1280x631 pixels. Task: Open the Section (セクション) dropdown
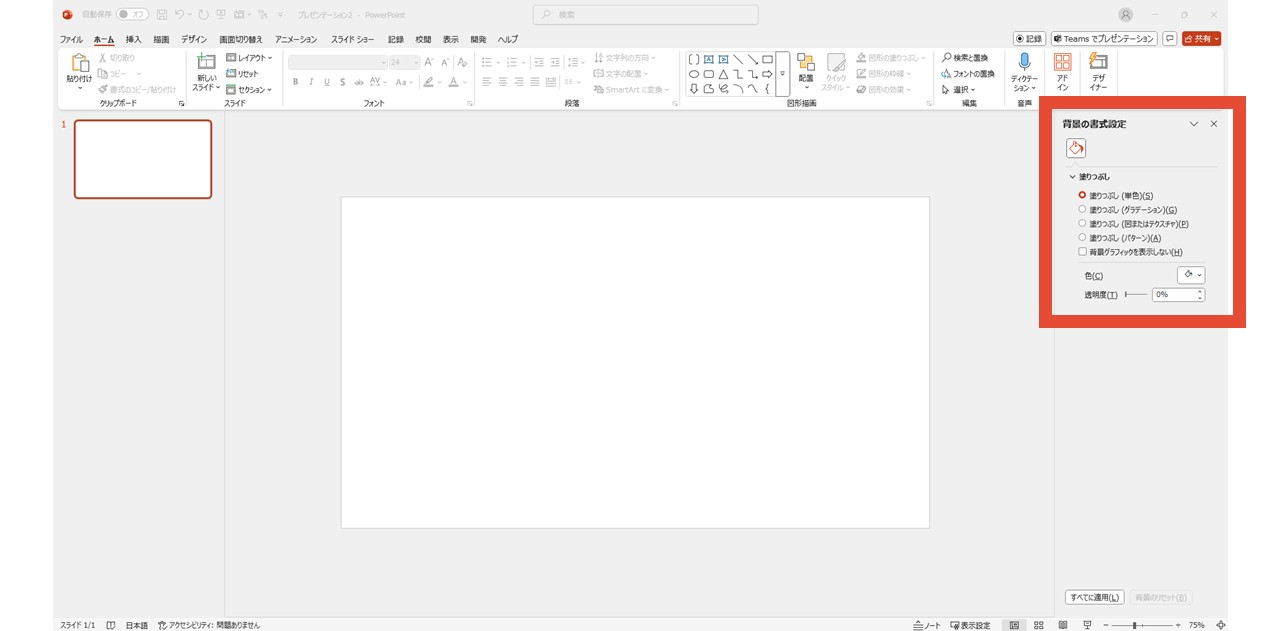coord(249,90)
